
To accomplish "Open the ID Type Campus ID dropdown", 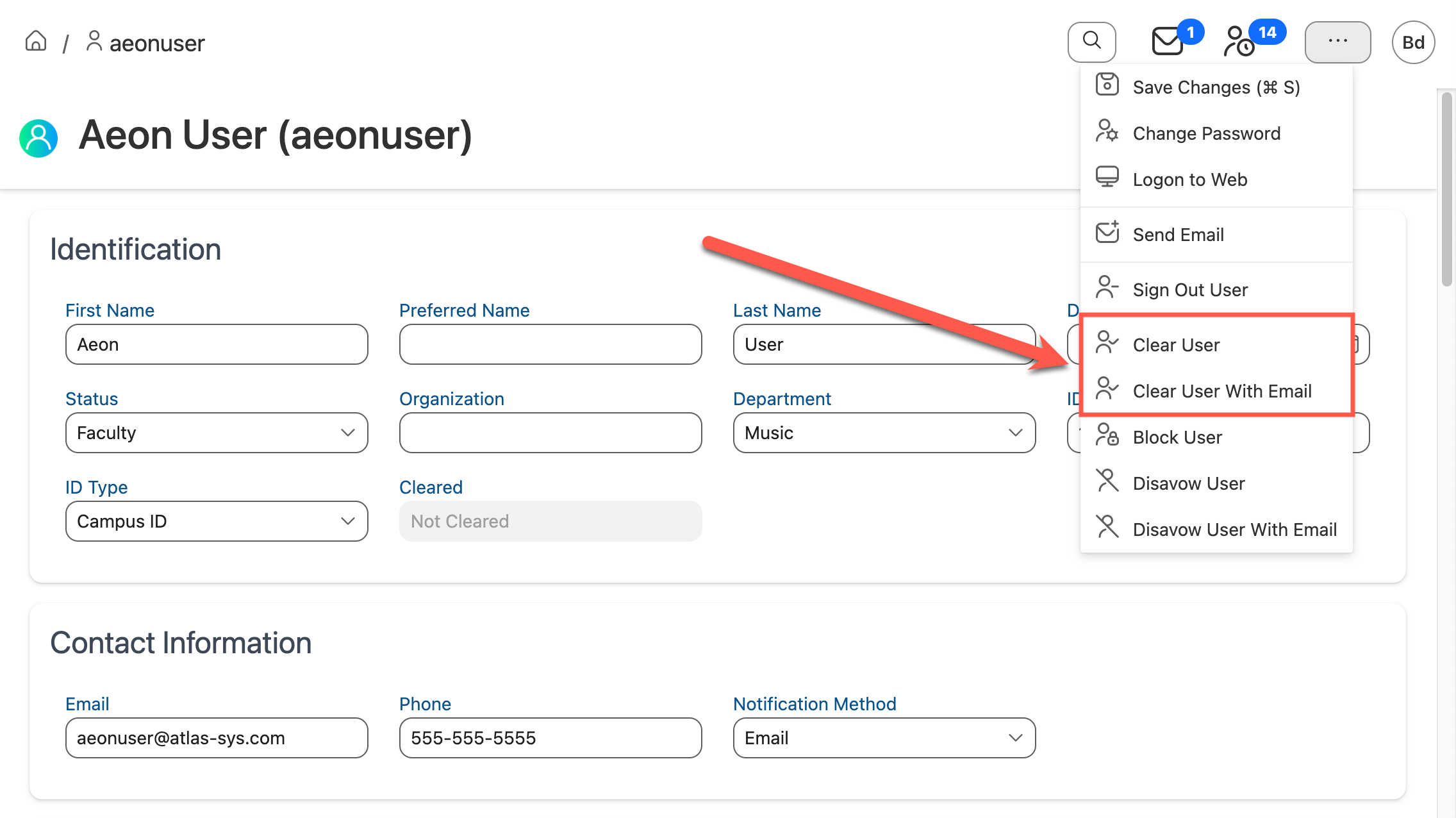I will tap(217, 521).
